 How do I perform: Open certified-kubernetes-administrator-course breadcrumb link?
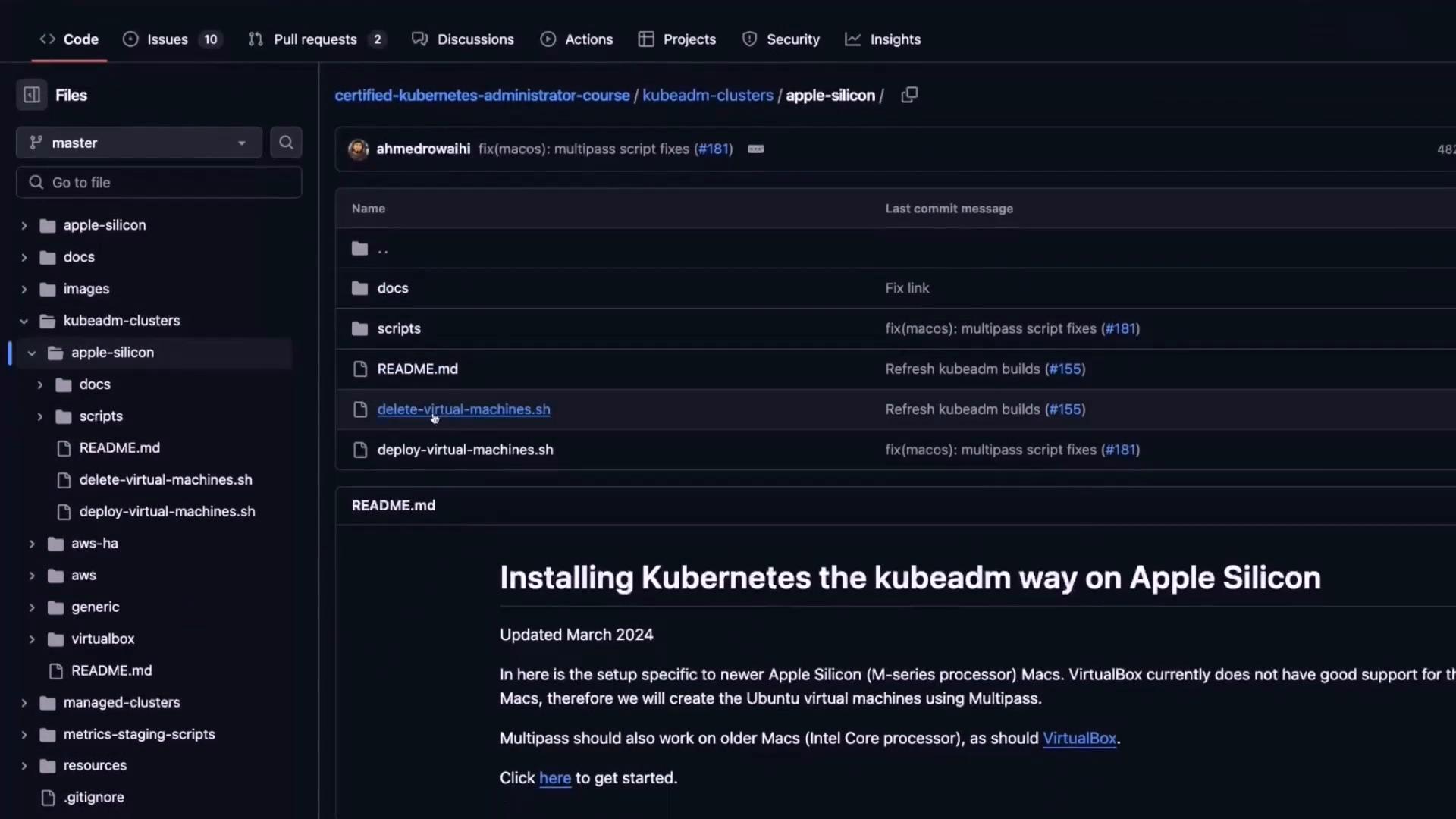coord(482,96)
